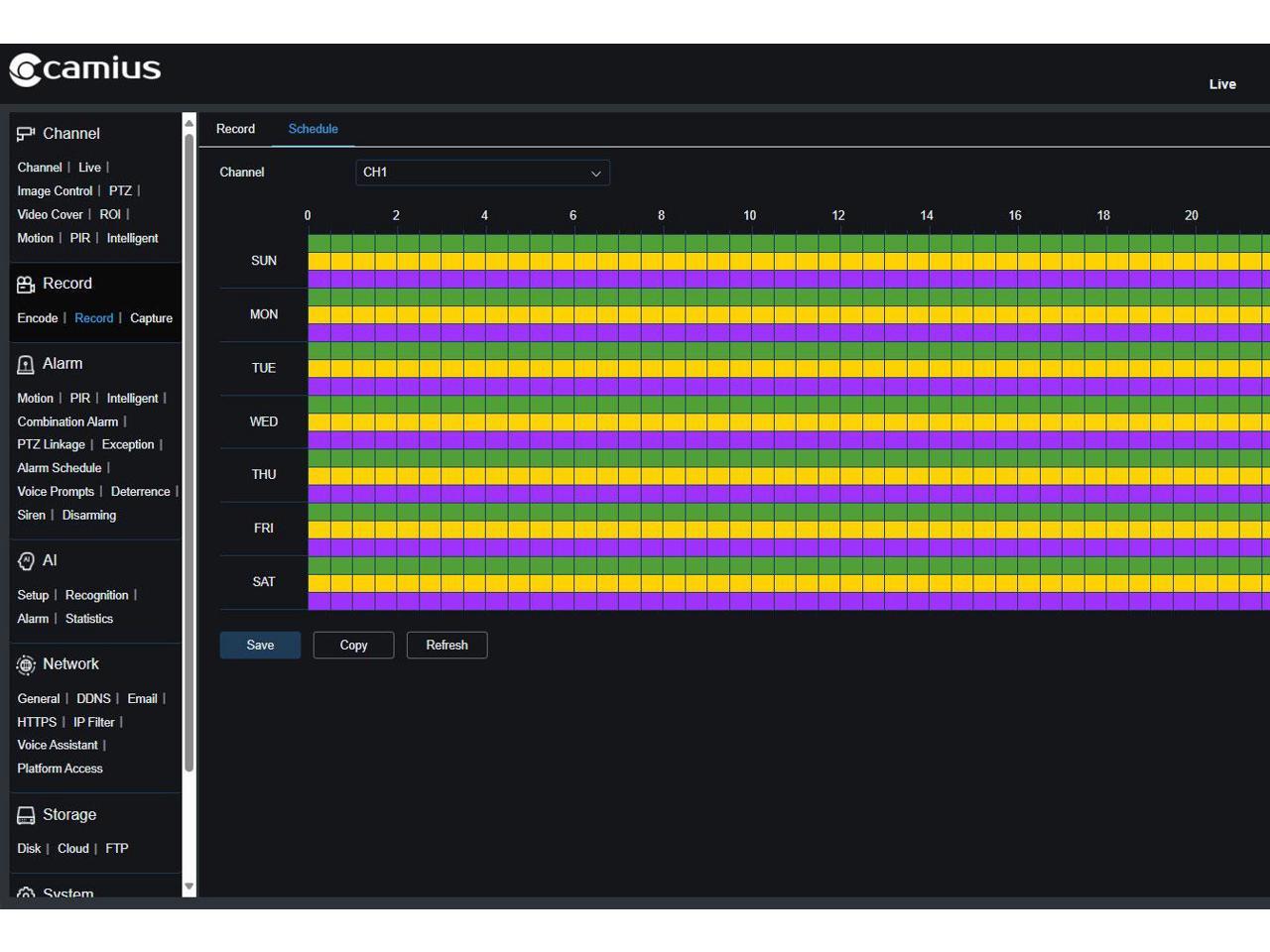Click the AI section head icon
Viewport: 1270px width, 952px height.
(x=26, y=561)
